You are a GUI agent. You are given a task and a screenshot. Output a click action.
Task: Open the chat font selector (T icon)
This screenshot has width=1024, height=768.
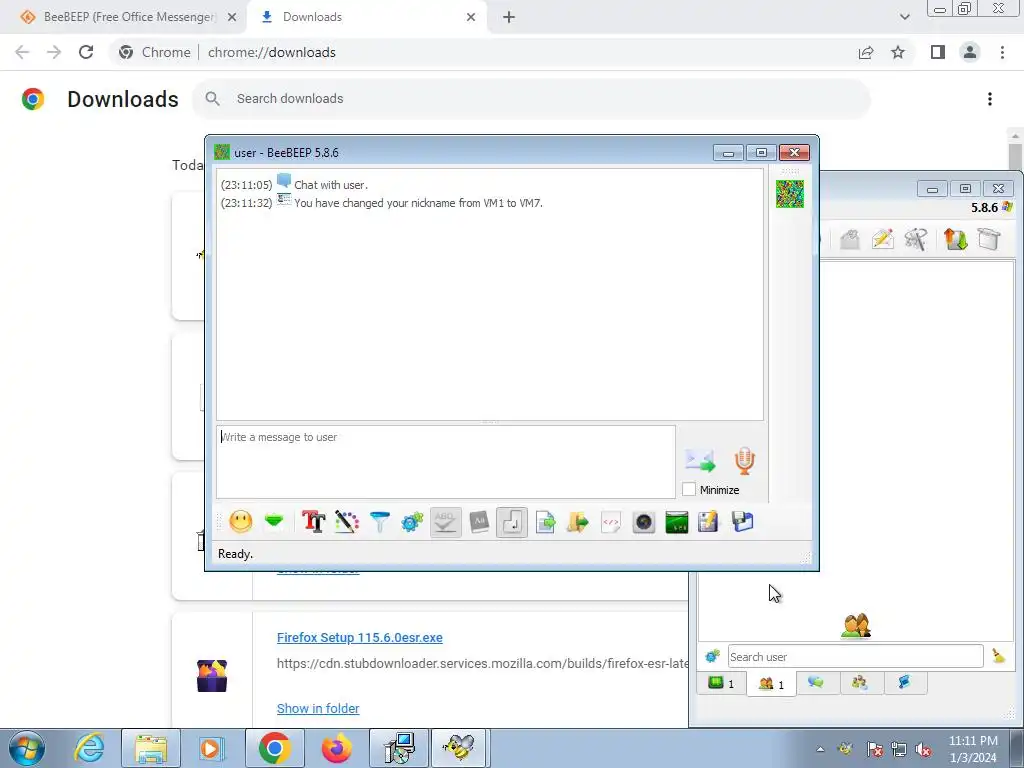click(313, 522)
